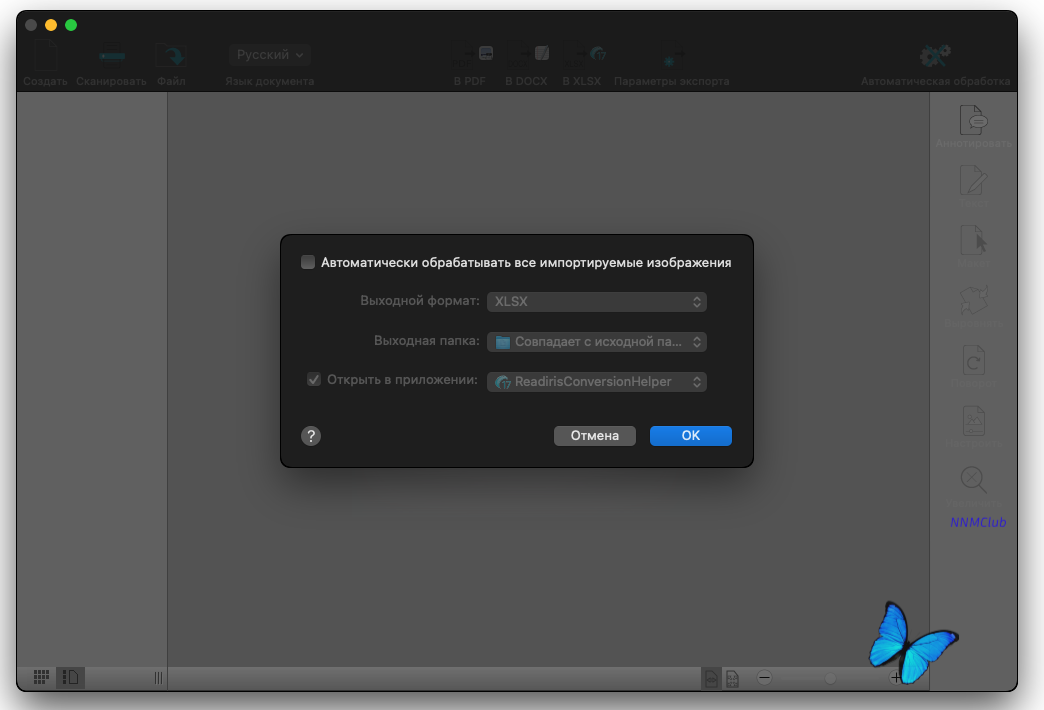
Task: Enable automatic processing of imported images checkbox
Action: click(308, 262)
